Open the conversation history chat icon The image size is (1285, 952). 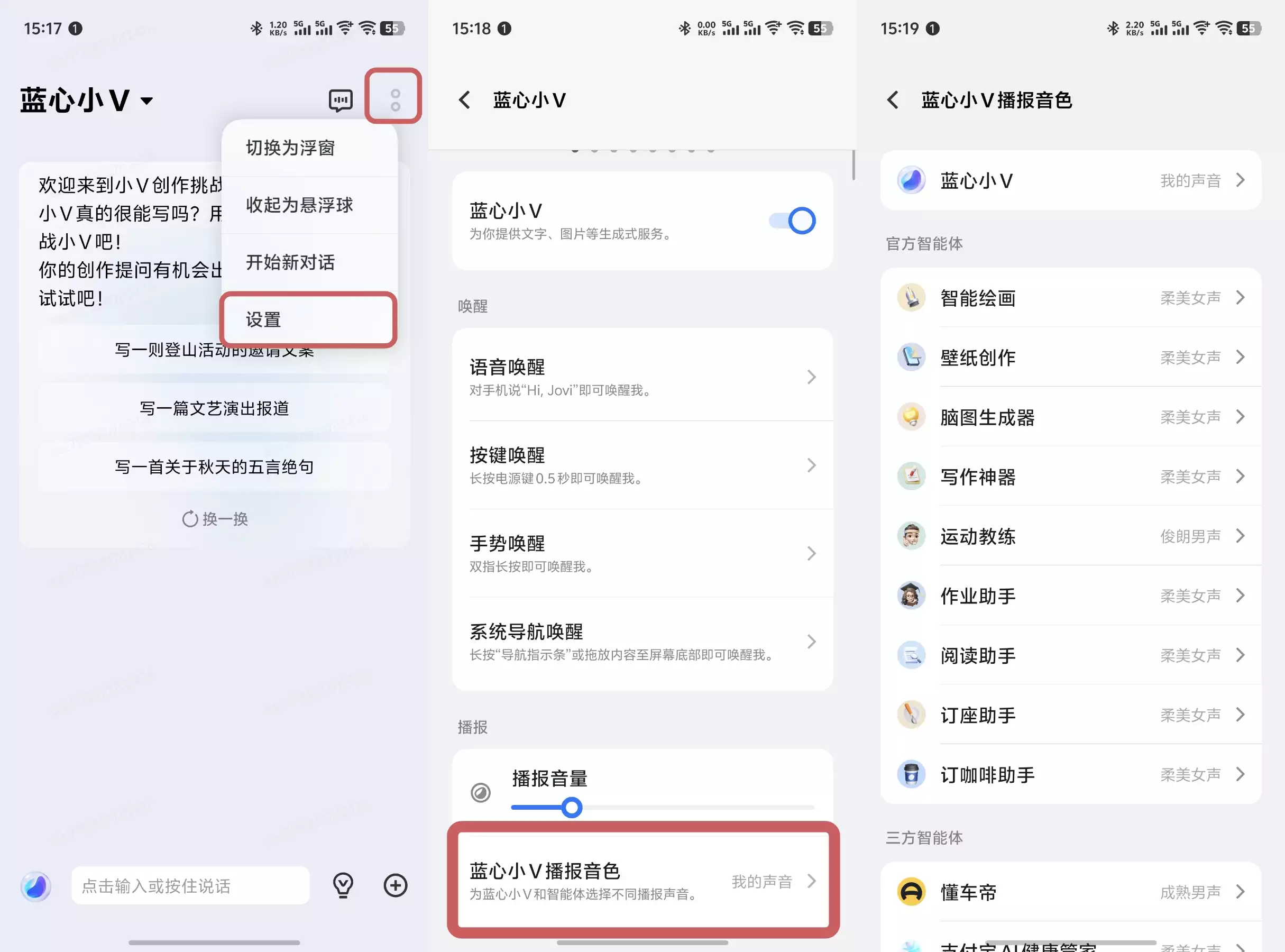pyautogui.click(x=341, y=100)
